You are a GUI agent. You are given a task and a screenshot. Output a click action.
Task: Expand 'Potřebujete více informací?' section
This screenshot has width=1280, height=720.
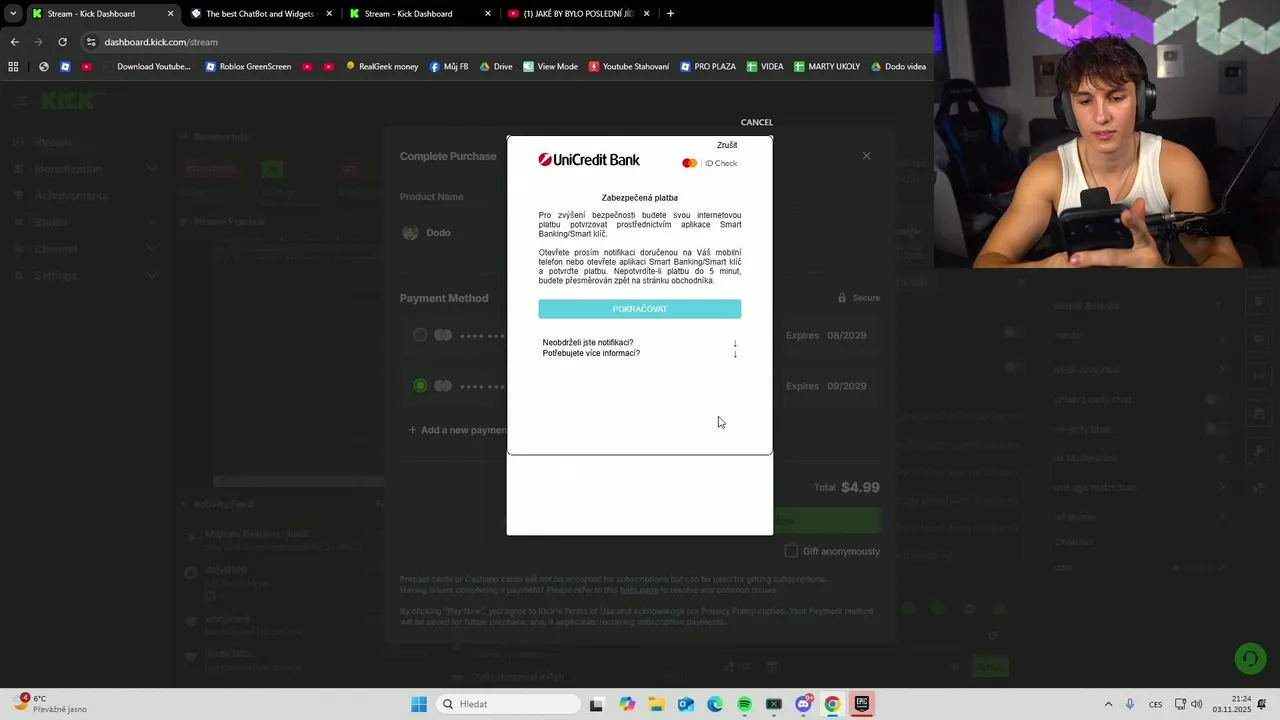click(640, 353)
